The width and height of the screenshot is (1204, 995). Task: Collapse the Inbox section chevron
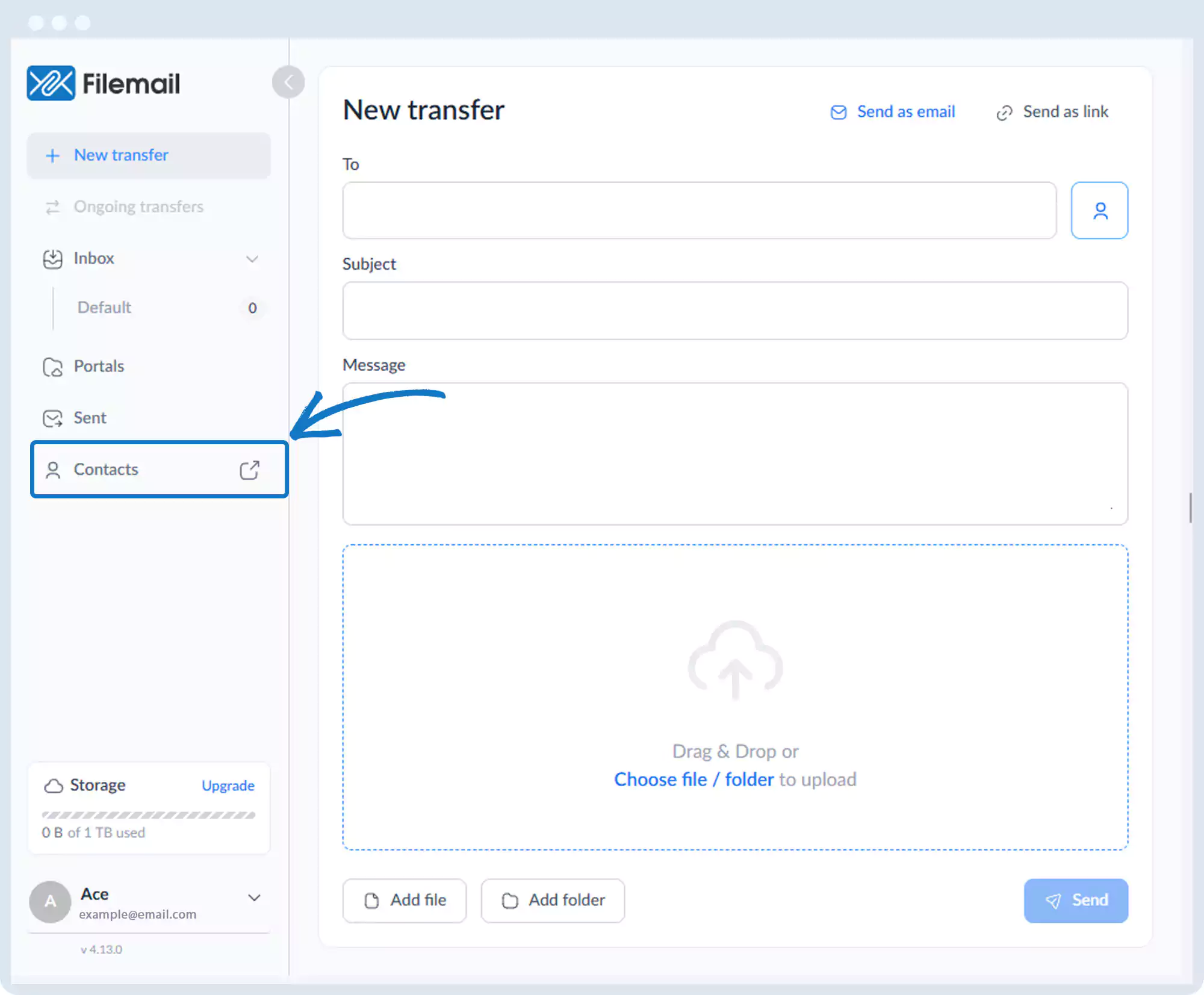tap(252, 259)
